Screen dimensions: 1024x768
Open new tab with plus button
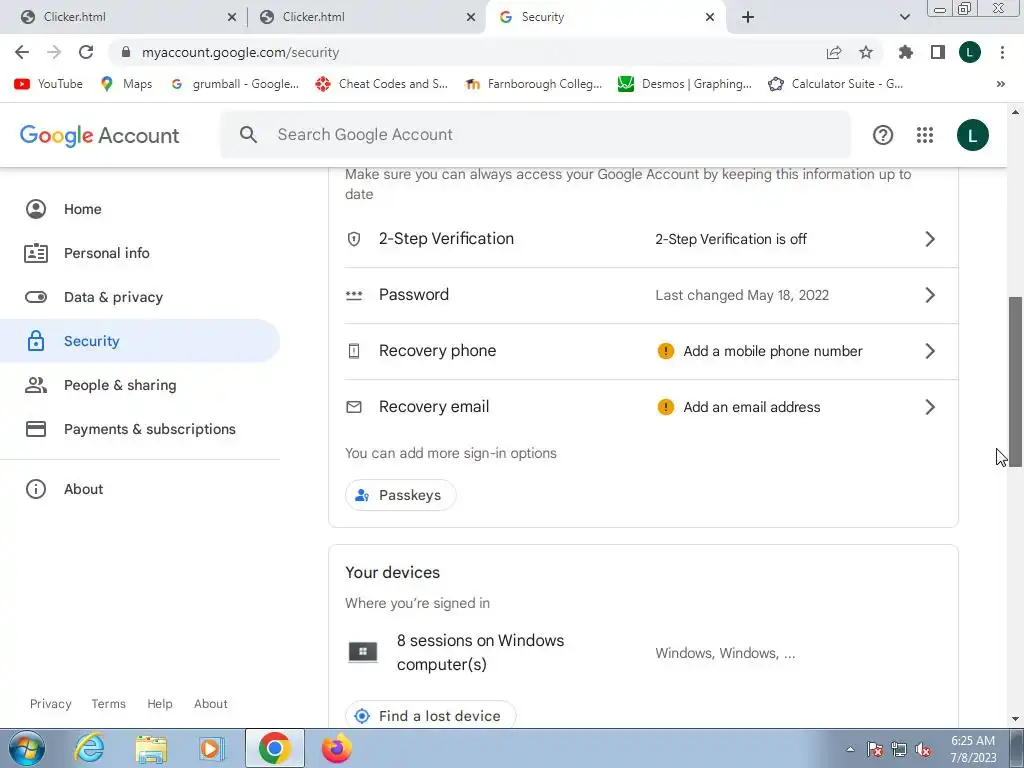(748, 17)
